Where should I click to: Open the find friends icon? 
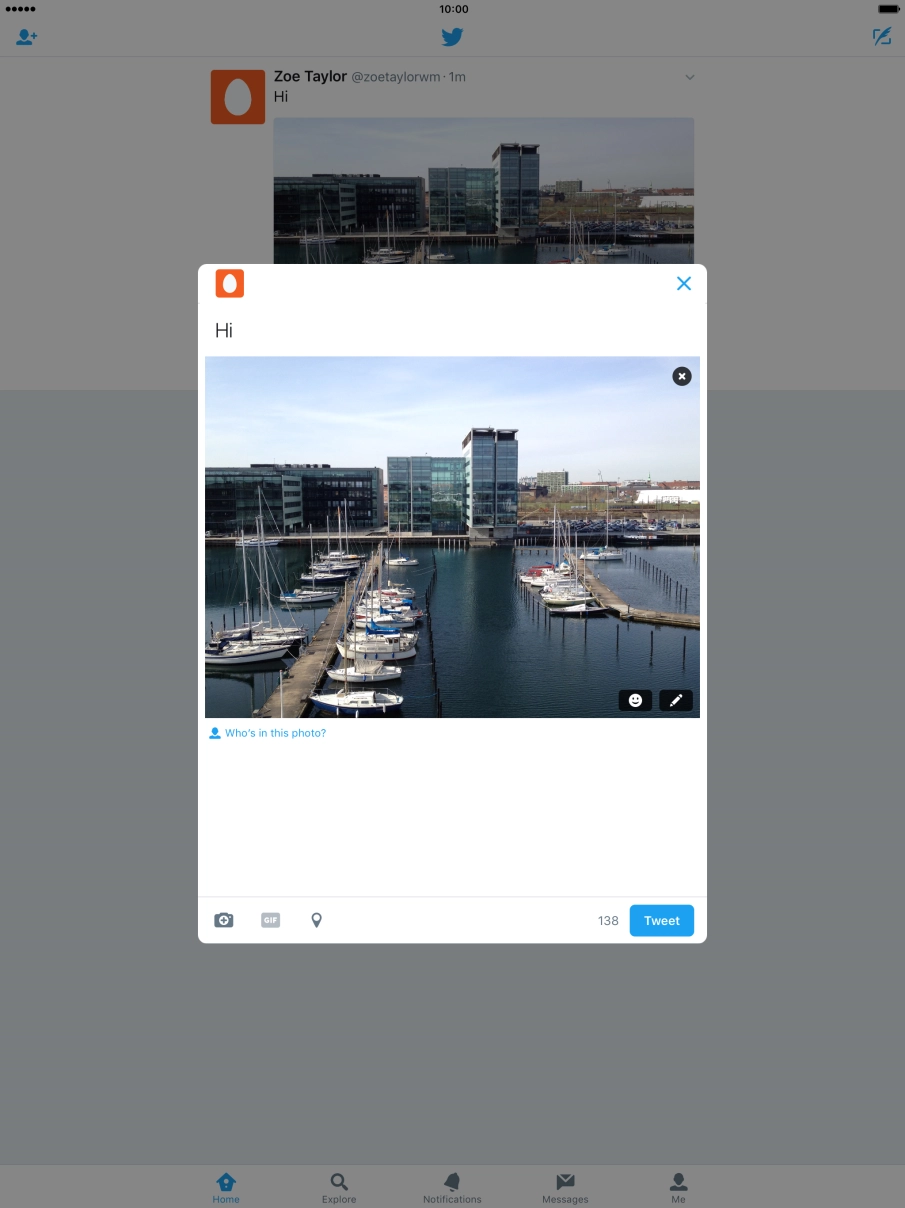[26, 37]
